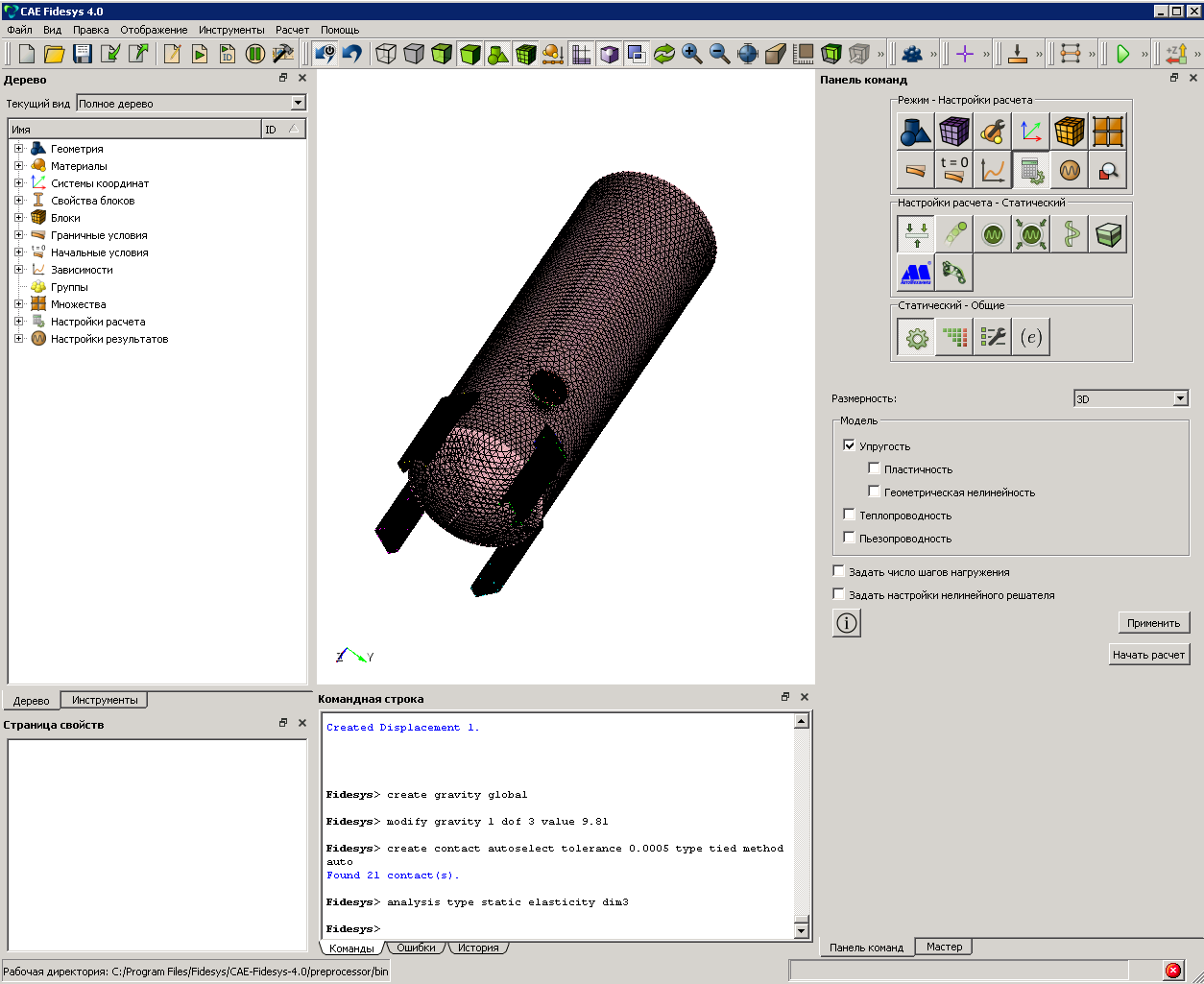Viewport: 1204px width, 984px height.
Task: Open the dependencies graph mode icon
Action: [993, 170]
